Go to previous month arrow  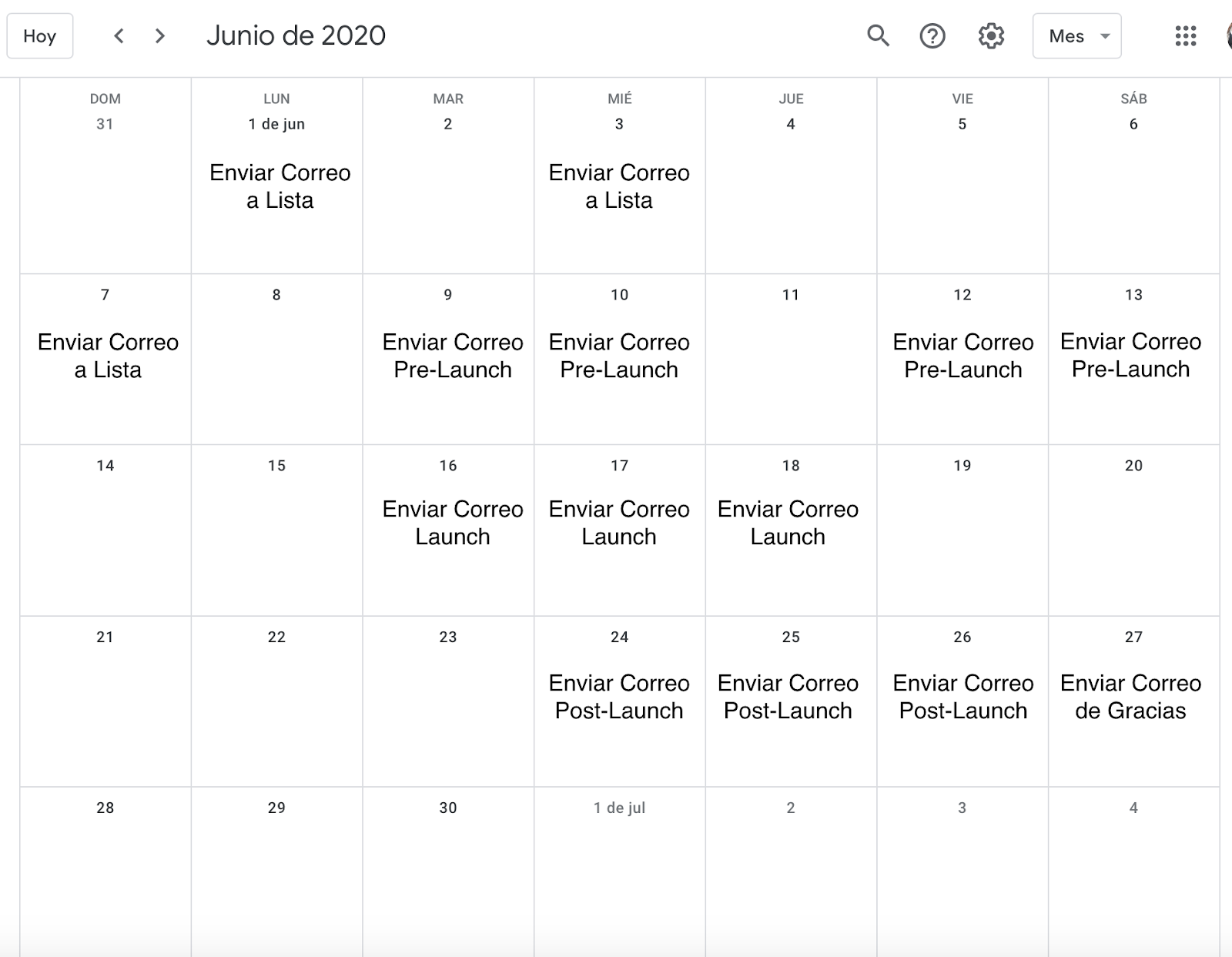pyautogui.click(x=119, y=36)
